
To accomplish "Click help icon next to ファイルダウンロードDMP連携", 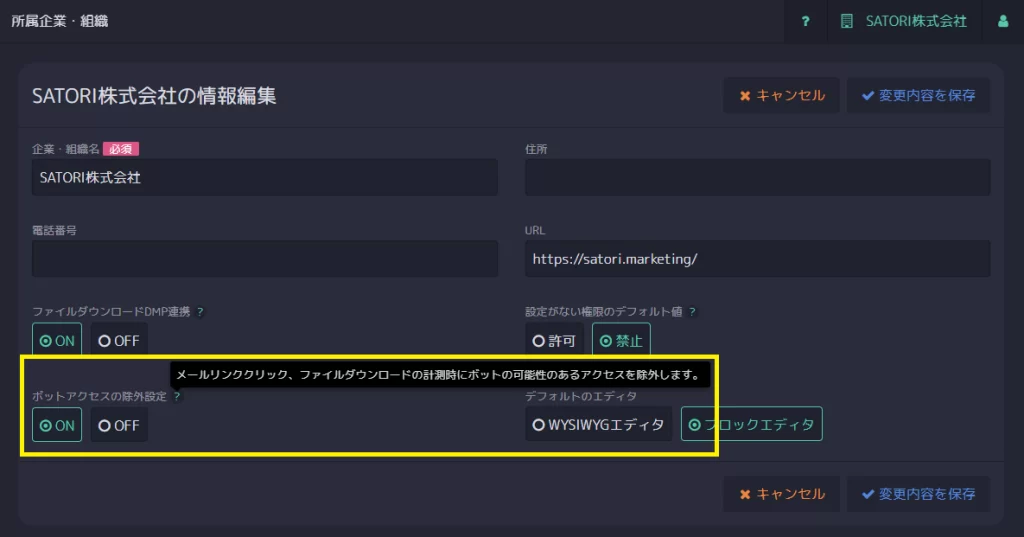I will pos(200,312).
